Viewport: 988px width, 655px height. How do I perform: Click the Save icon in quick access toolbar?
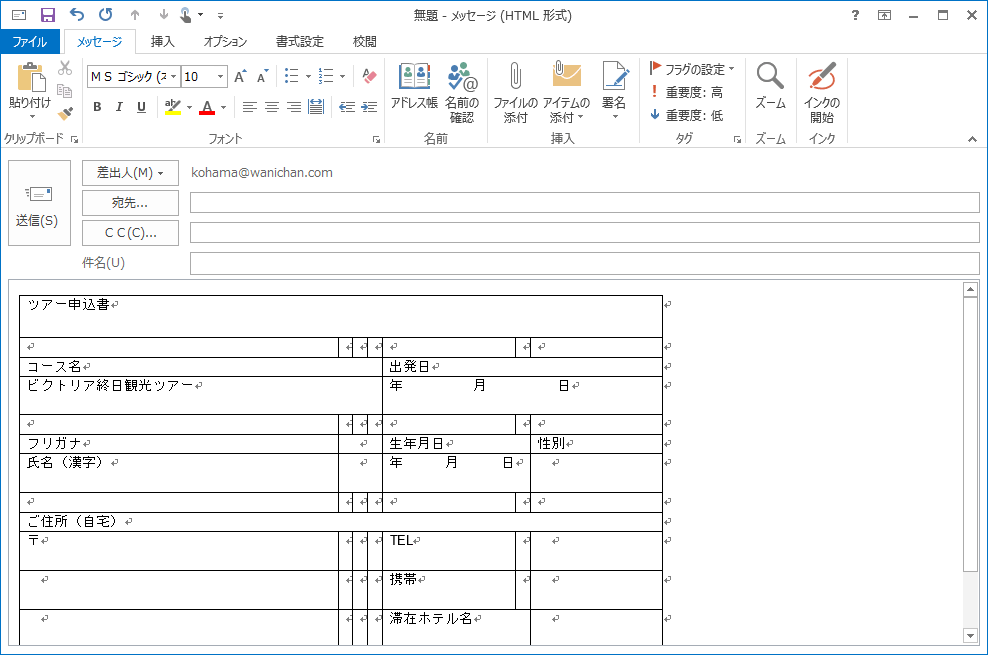pos(48,15)
